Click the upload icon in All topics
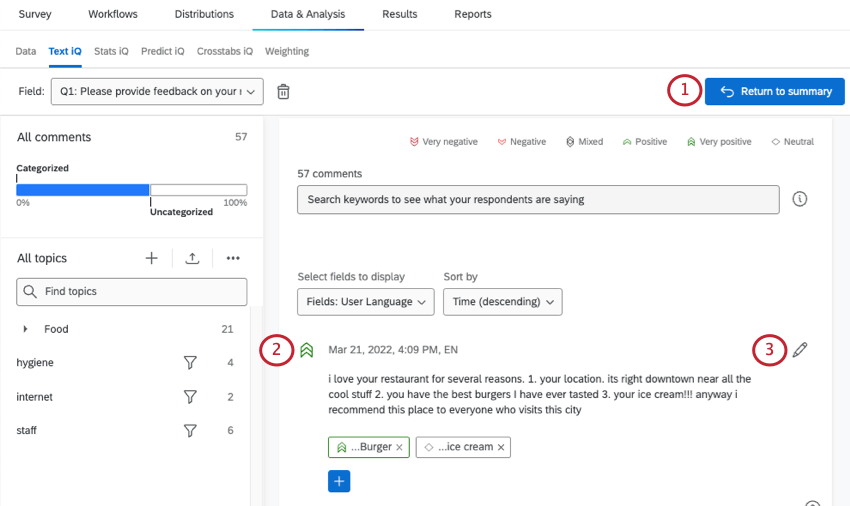The height and width of the screenshot is (506, 850). pyautogui.click(x=192, y=258)
